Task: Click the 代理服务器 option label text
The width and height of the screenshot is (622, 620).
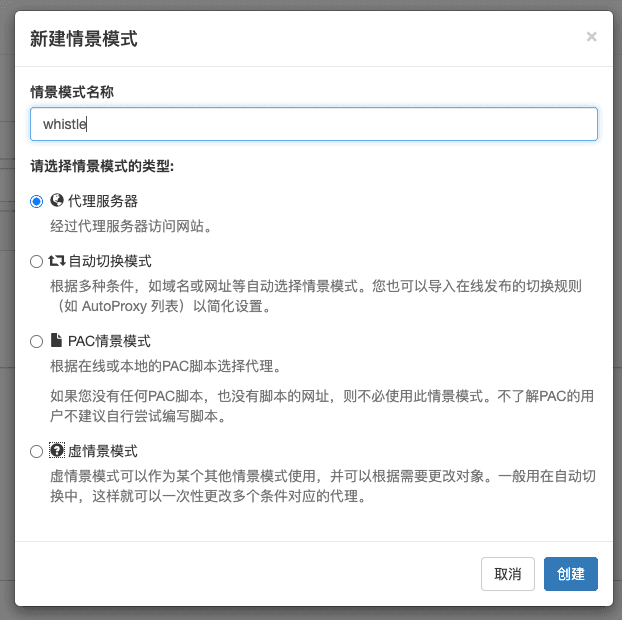Action: (x=103, y=201)
